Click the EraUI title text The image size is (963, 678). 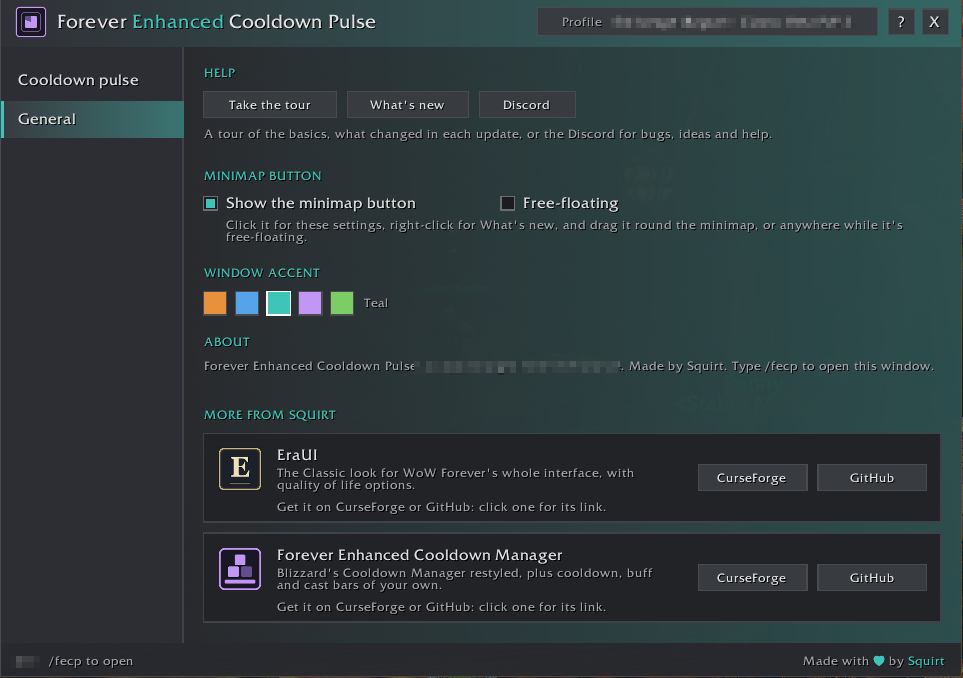click(x=297, y=455)
